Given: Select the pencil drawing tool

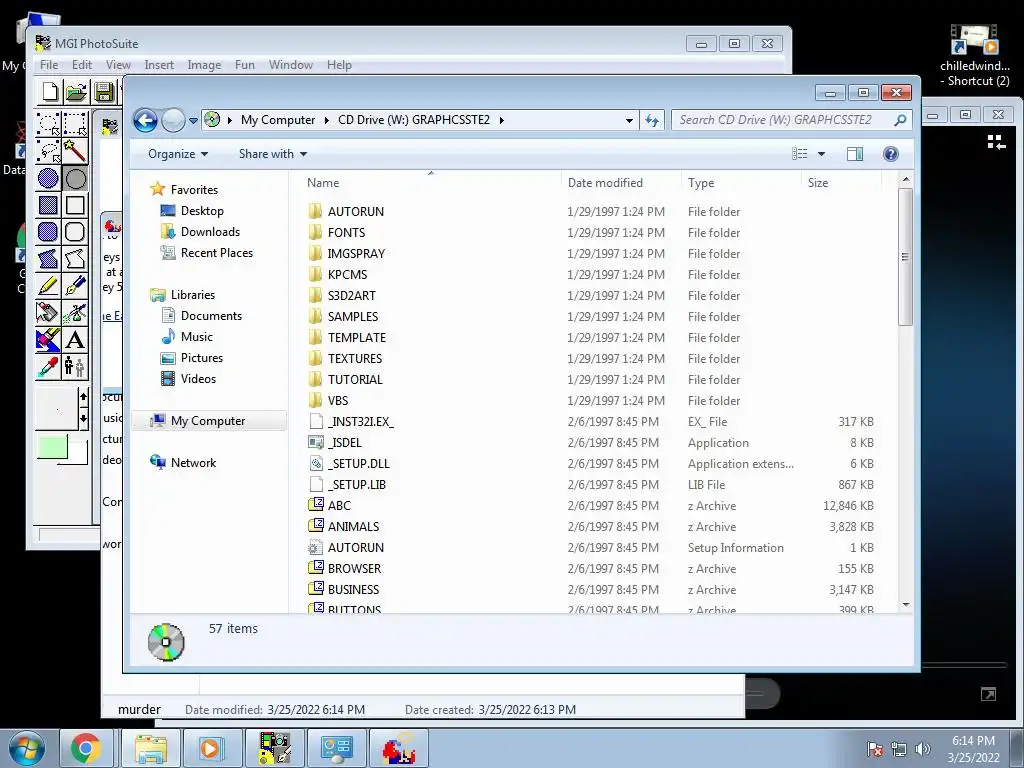Looking at the screenshot, I should (48, 285).
